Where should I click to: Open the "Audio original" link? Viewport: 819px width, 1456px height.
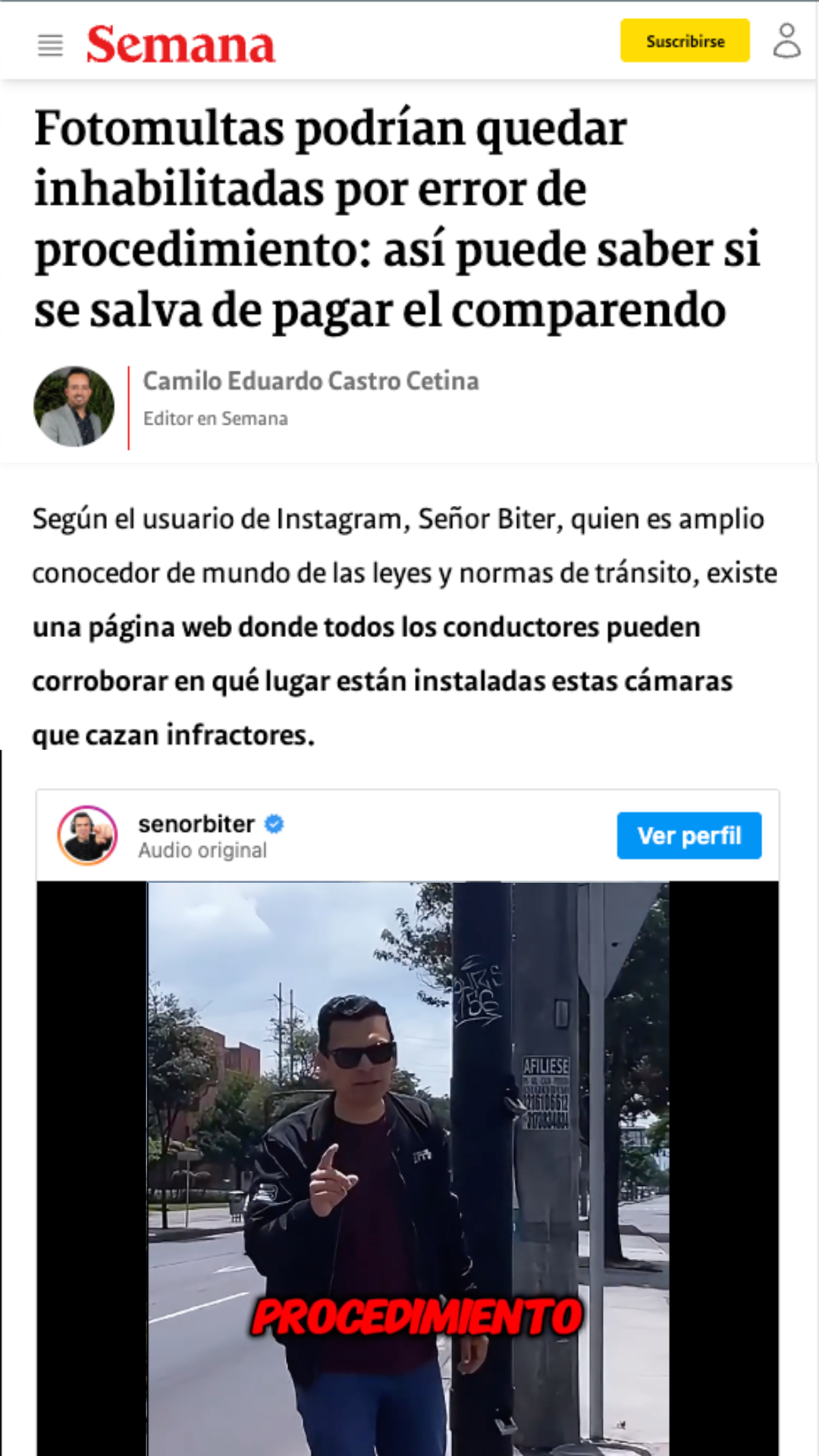[202, 850]
